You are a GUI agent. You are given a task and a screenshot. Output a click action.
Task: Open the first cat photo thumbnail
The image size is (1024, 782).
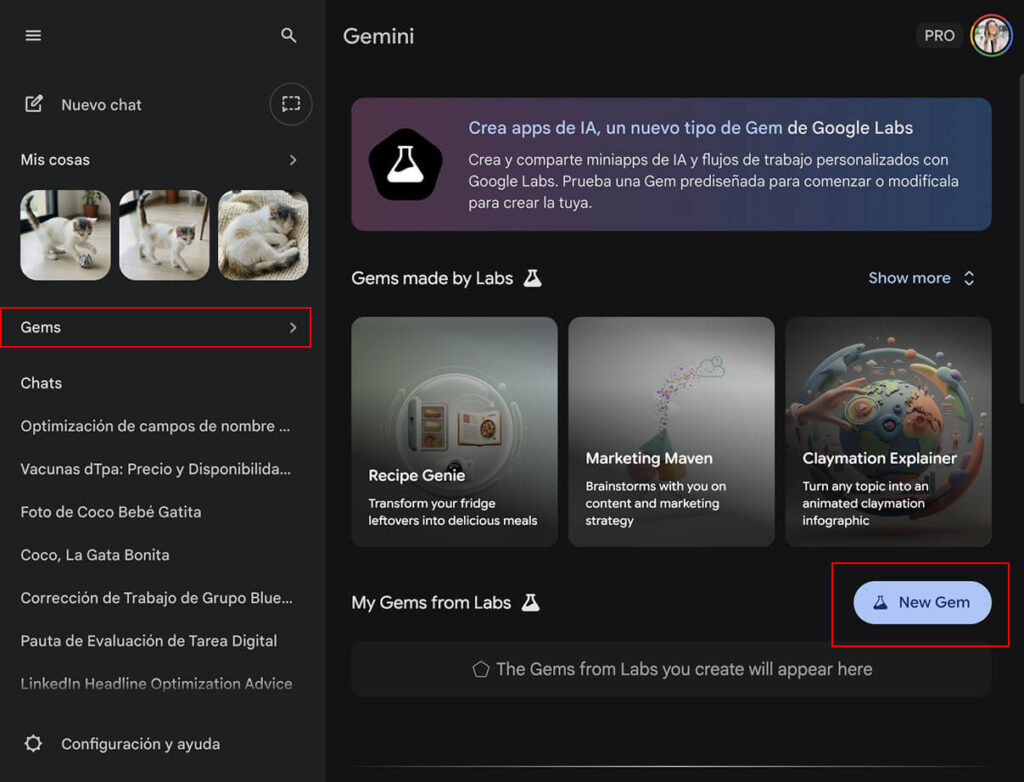coord(65,235)
